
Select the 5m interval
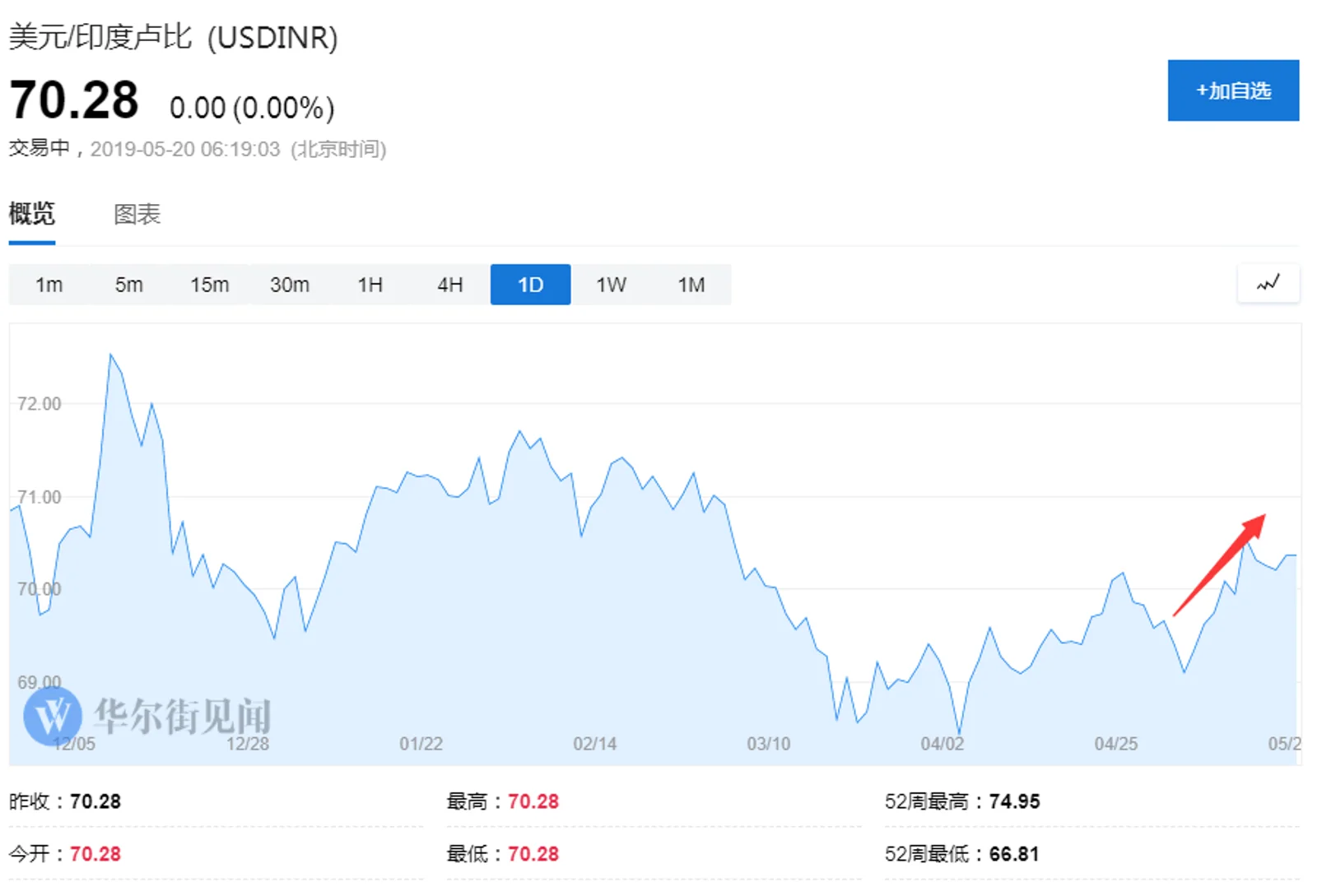(x=129, y=285)
